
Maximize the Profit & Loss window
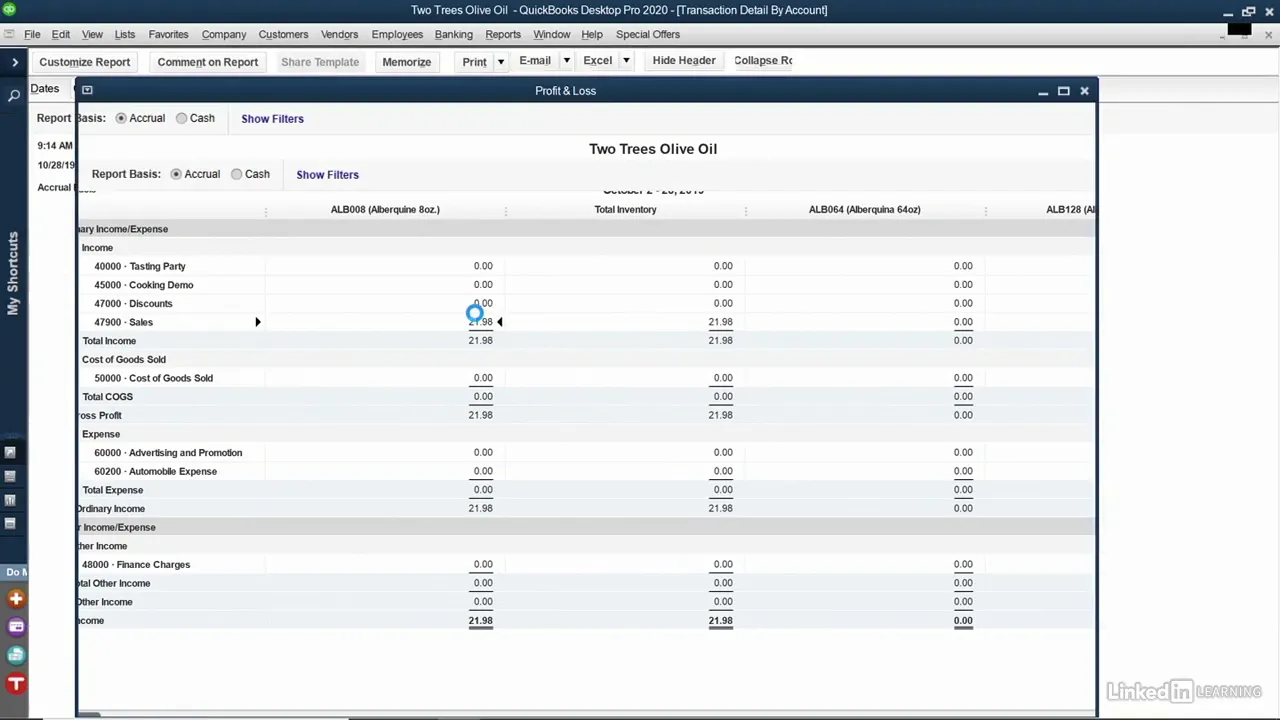(1063, 91)
